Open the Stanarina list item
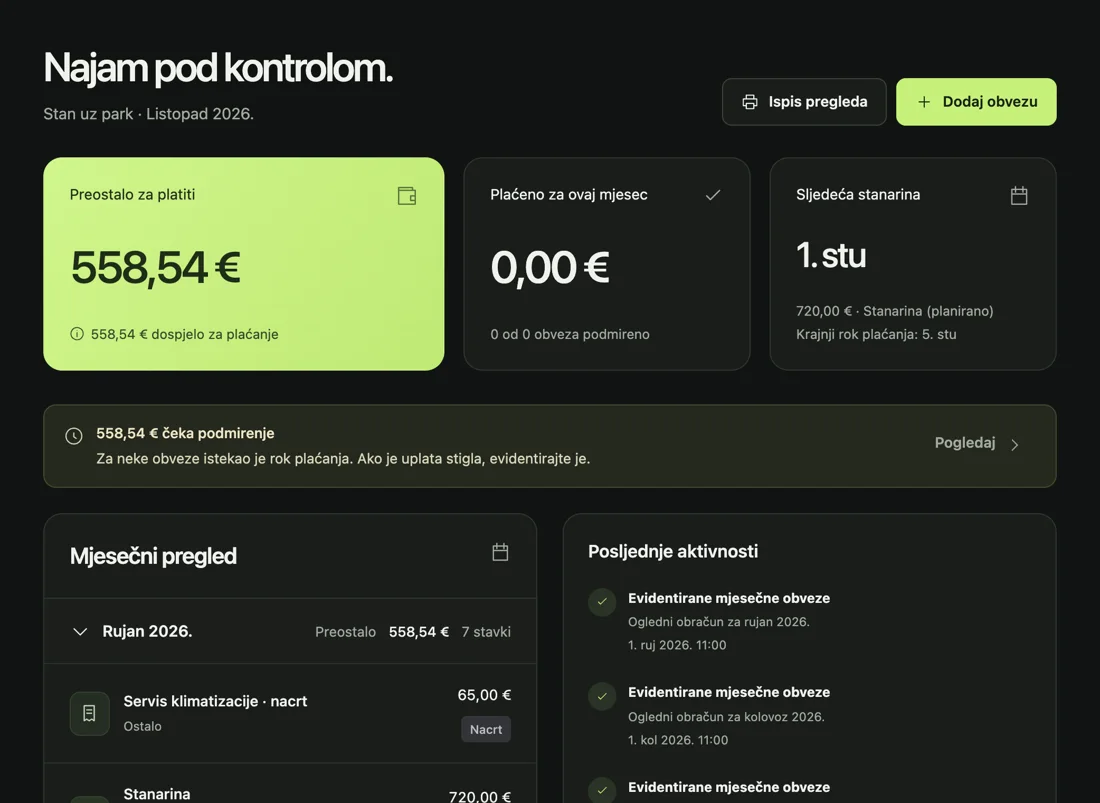This screenshot has width=1100, height=803. point(290,783)
